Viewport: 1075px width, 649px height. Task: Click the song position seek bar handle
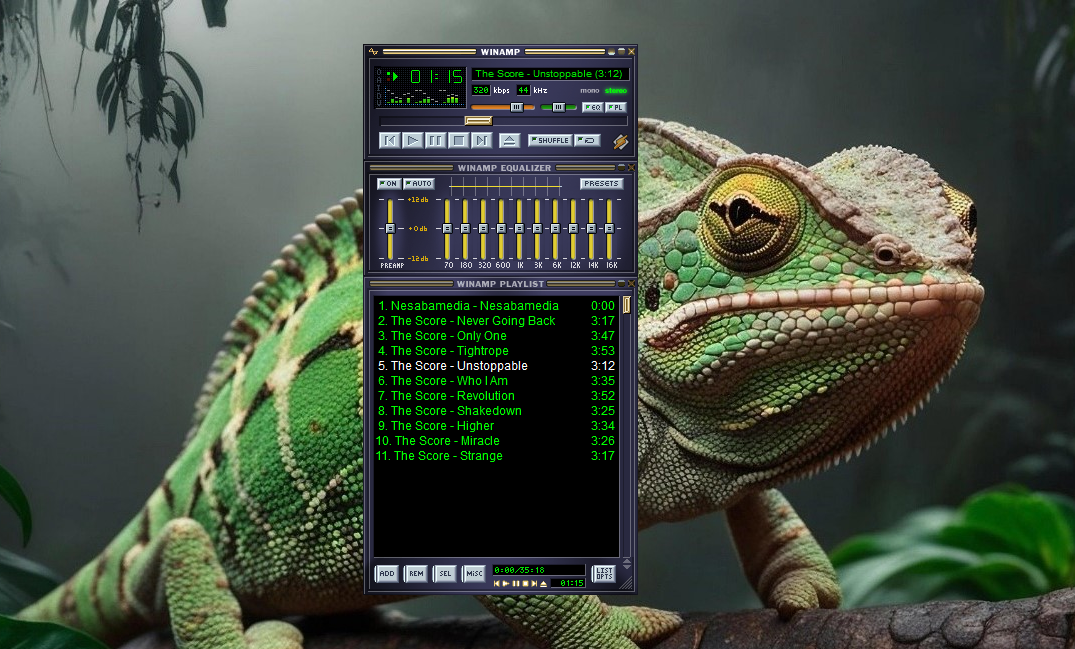478,121
